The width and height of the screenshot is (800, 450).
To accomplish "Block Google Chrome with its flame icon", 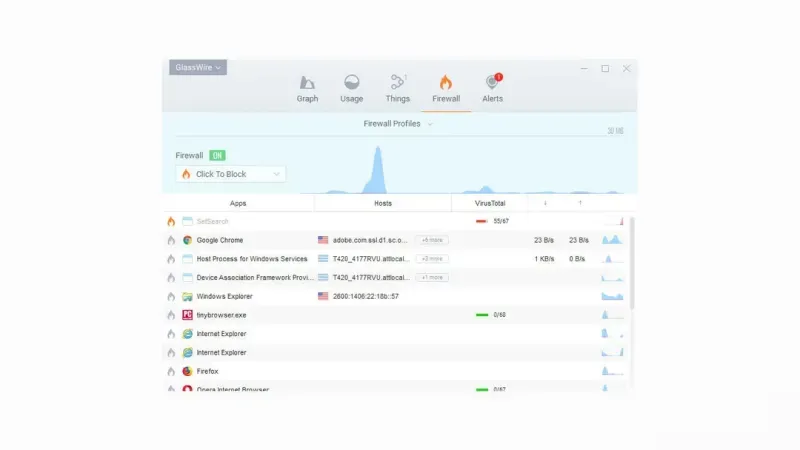I will (x=171, y=240).
